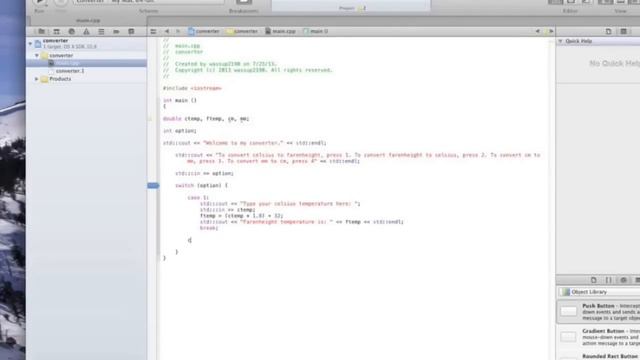Show the Code Snippet library
Viewport: 640px width, 360px height.
click(609, 280)
